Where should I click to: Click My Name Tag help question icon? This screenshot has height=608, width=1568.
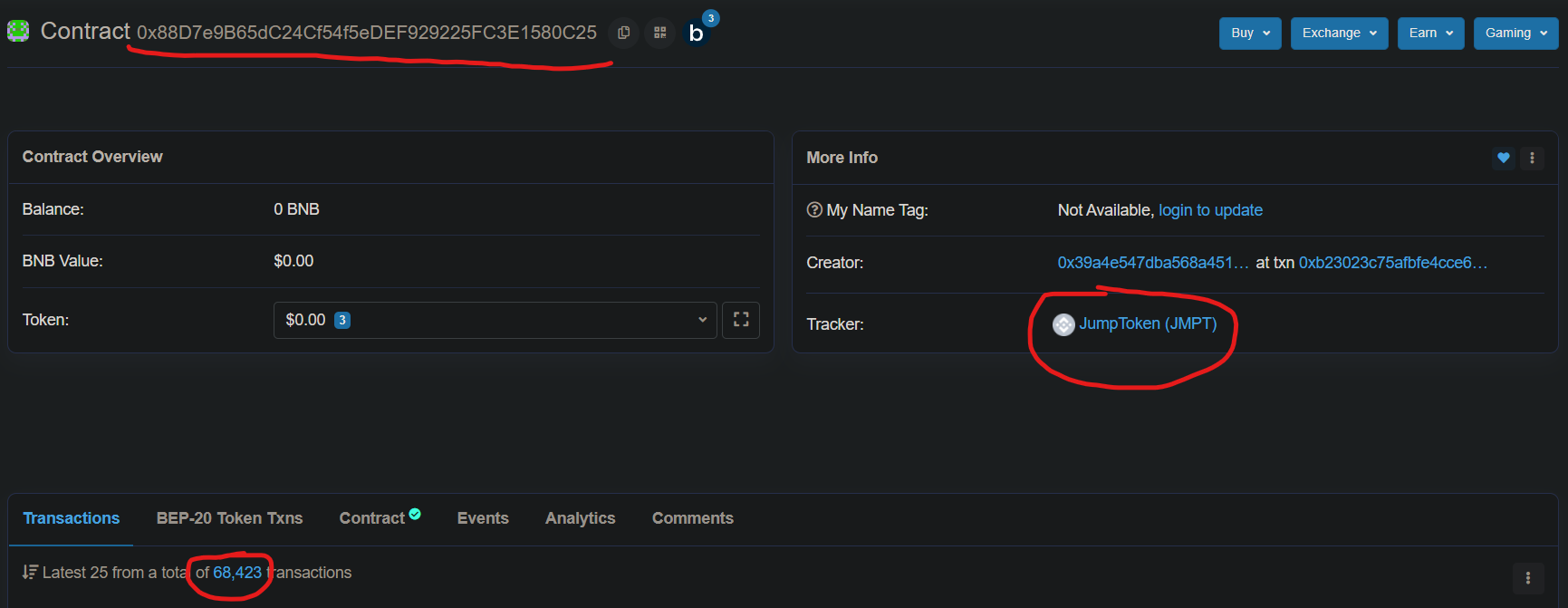coord(814,209)
